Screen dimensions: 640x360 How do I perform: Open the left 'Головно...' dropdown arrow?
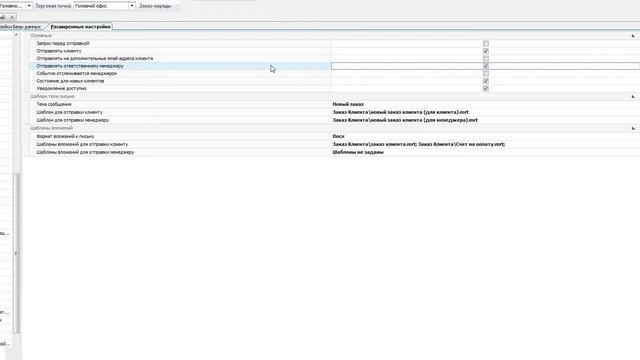click(x=29, y=6)
